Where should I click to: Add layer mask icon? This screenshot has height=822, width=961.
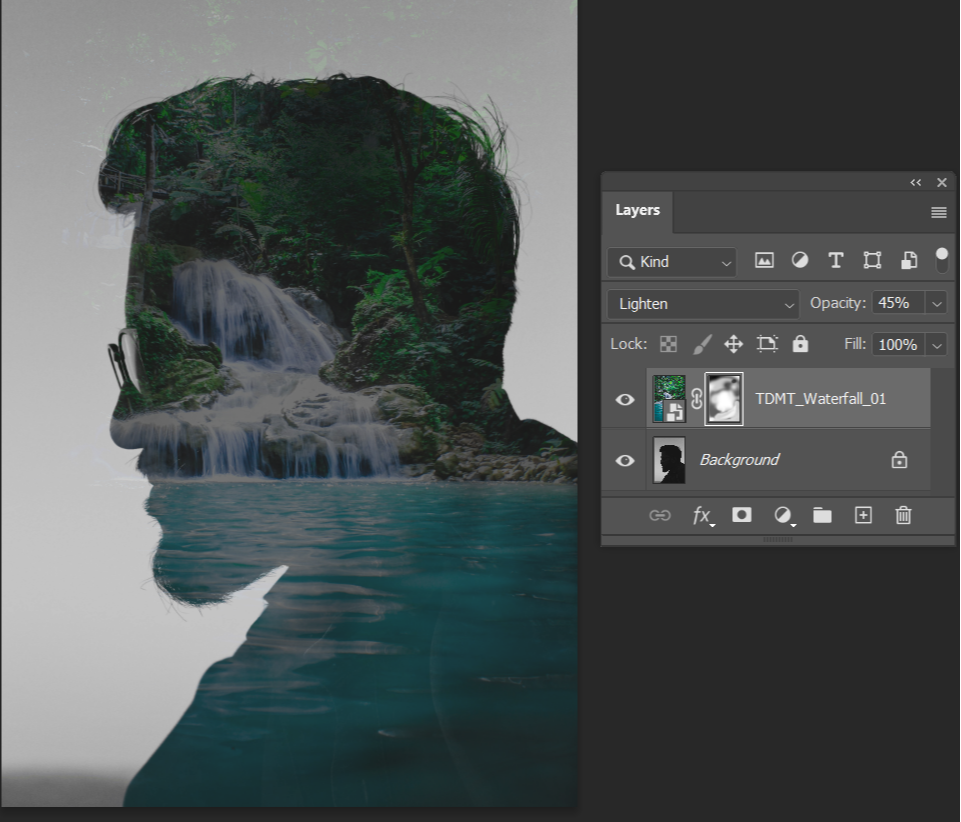point(742,515)
